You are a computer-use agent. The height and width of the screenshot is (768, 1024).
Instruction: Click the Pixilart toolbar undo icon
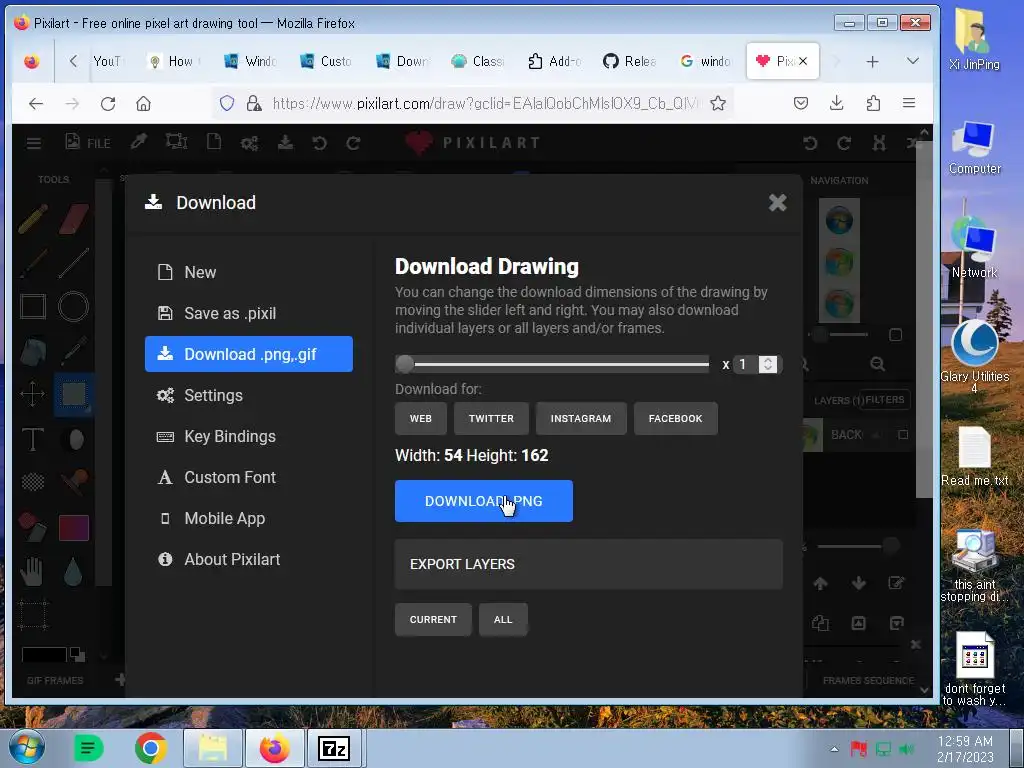click(319, 142)
